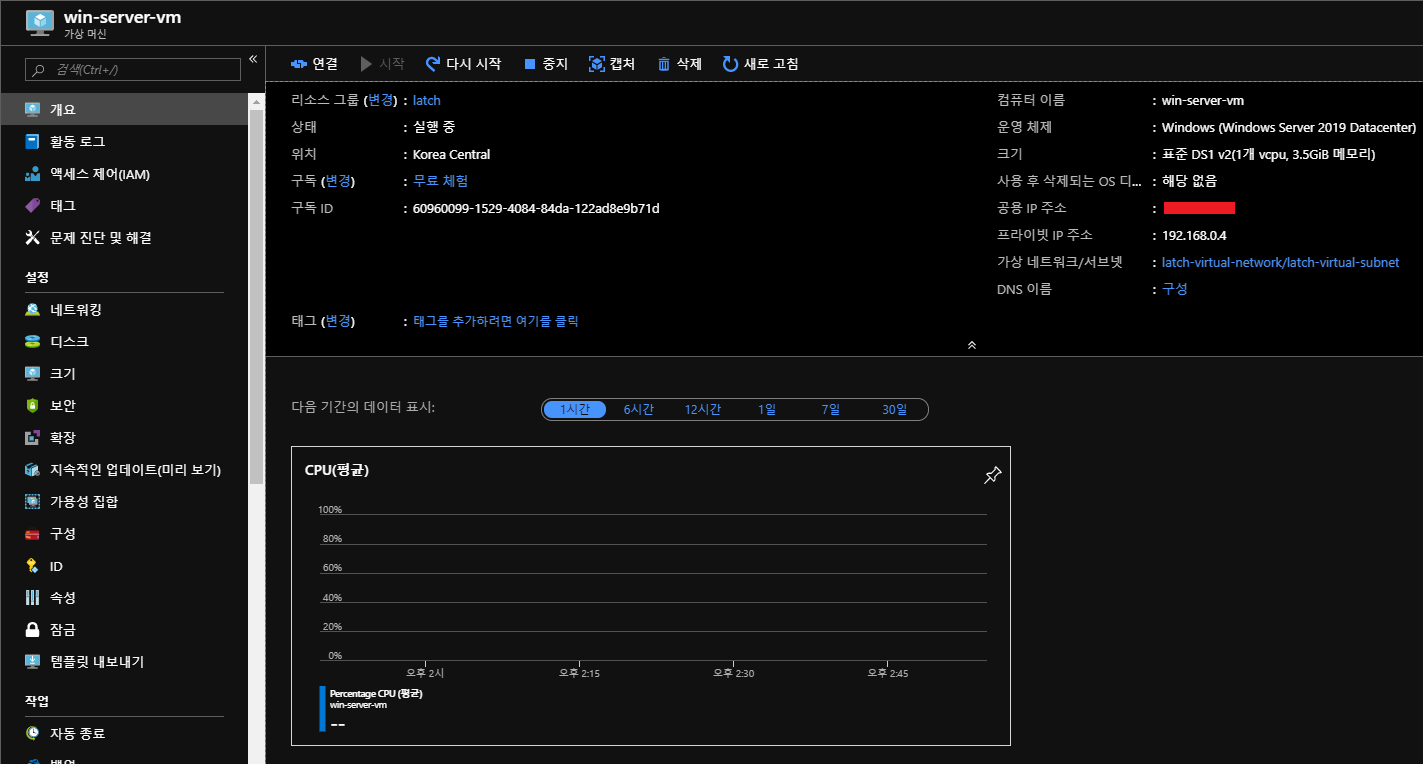This screenshot has height=764, width=1423.
Task: Click the 구성 sidebar icon
Action: pos(32,534)
